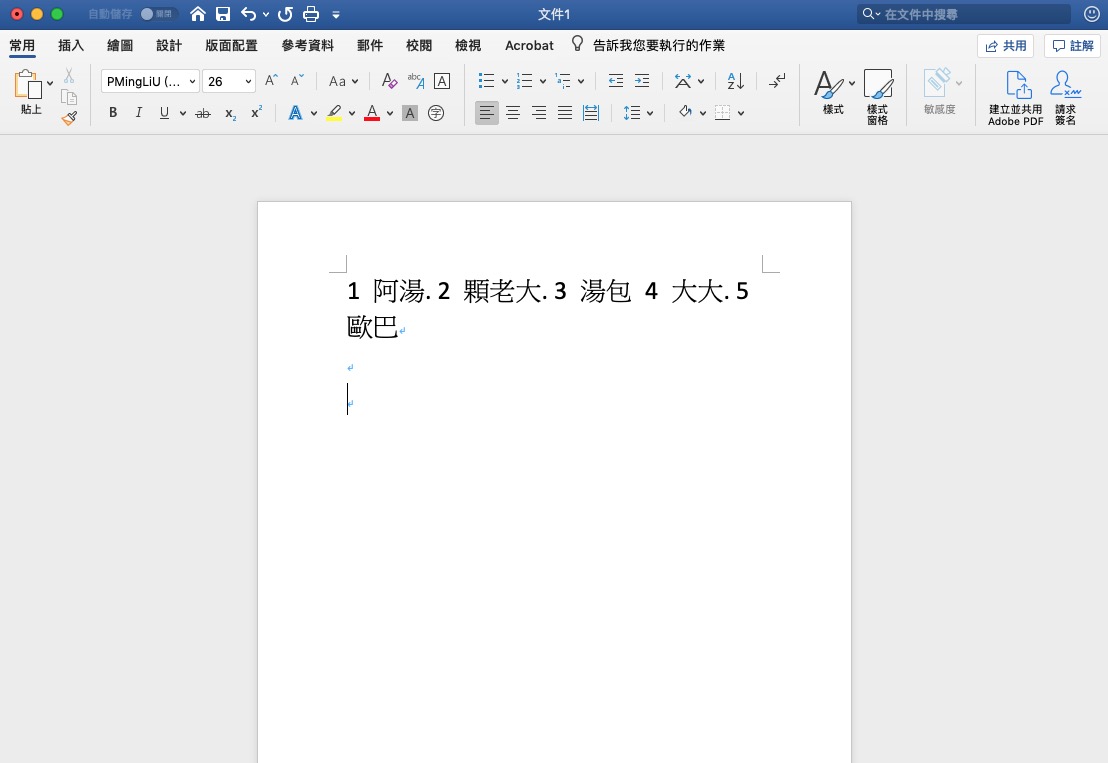Open the font name PMingLiU dropdown
The height and width of the screenshot is (763, 1108).
click(x=150, y=81)
